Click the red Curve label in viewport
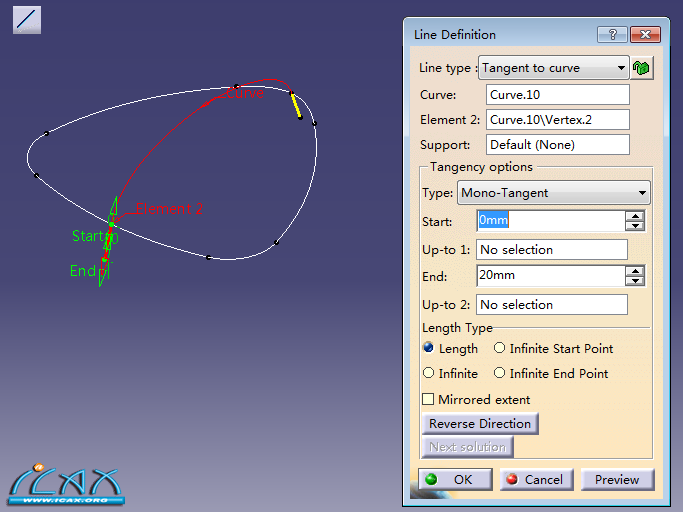683x512 pixels. [245, 93]
